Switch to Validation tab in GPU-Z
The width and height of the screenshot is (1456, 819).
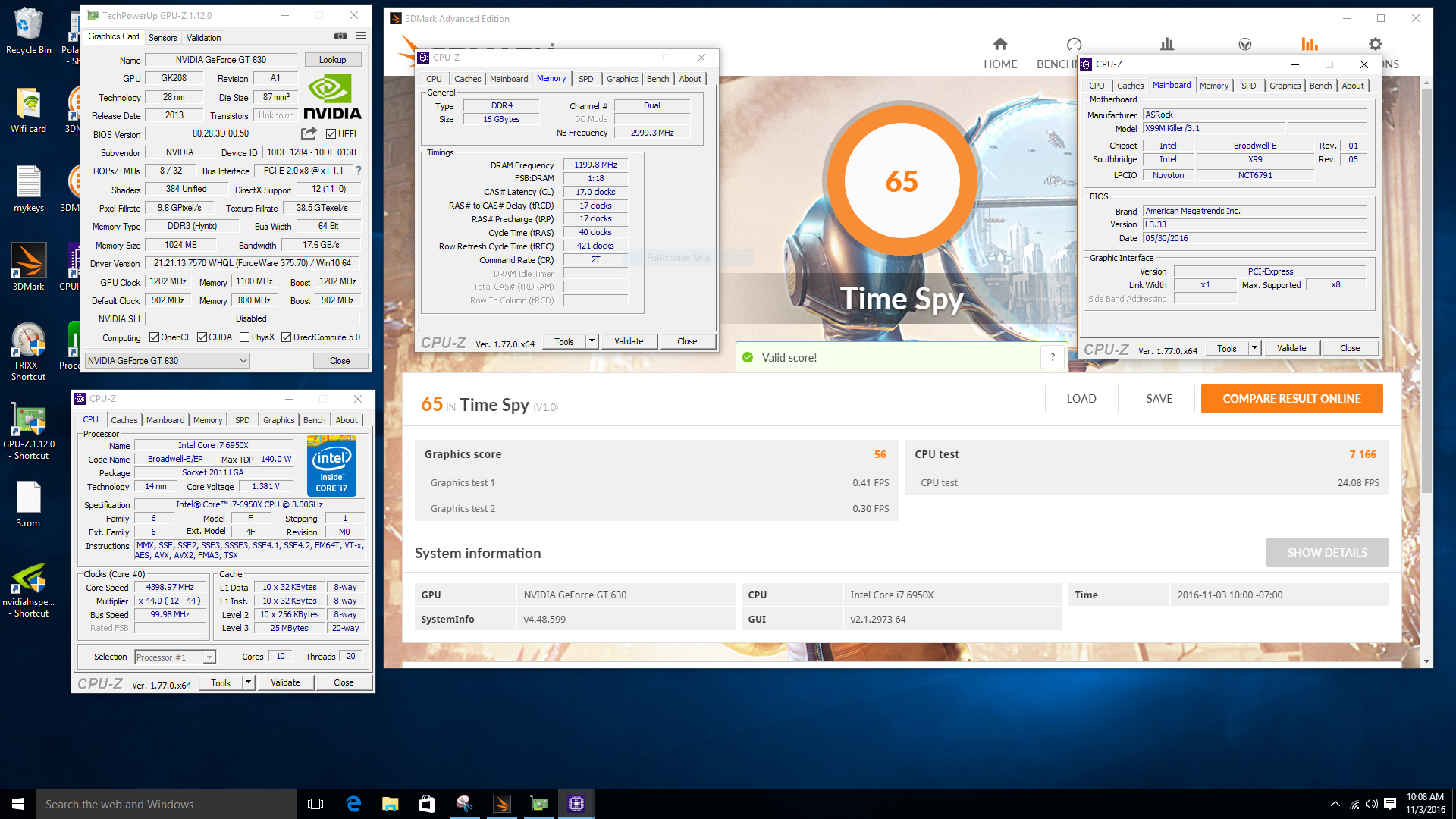[x=203, y=37]
